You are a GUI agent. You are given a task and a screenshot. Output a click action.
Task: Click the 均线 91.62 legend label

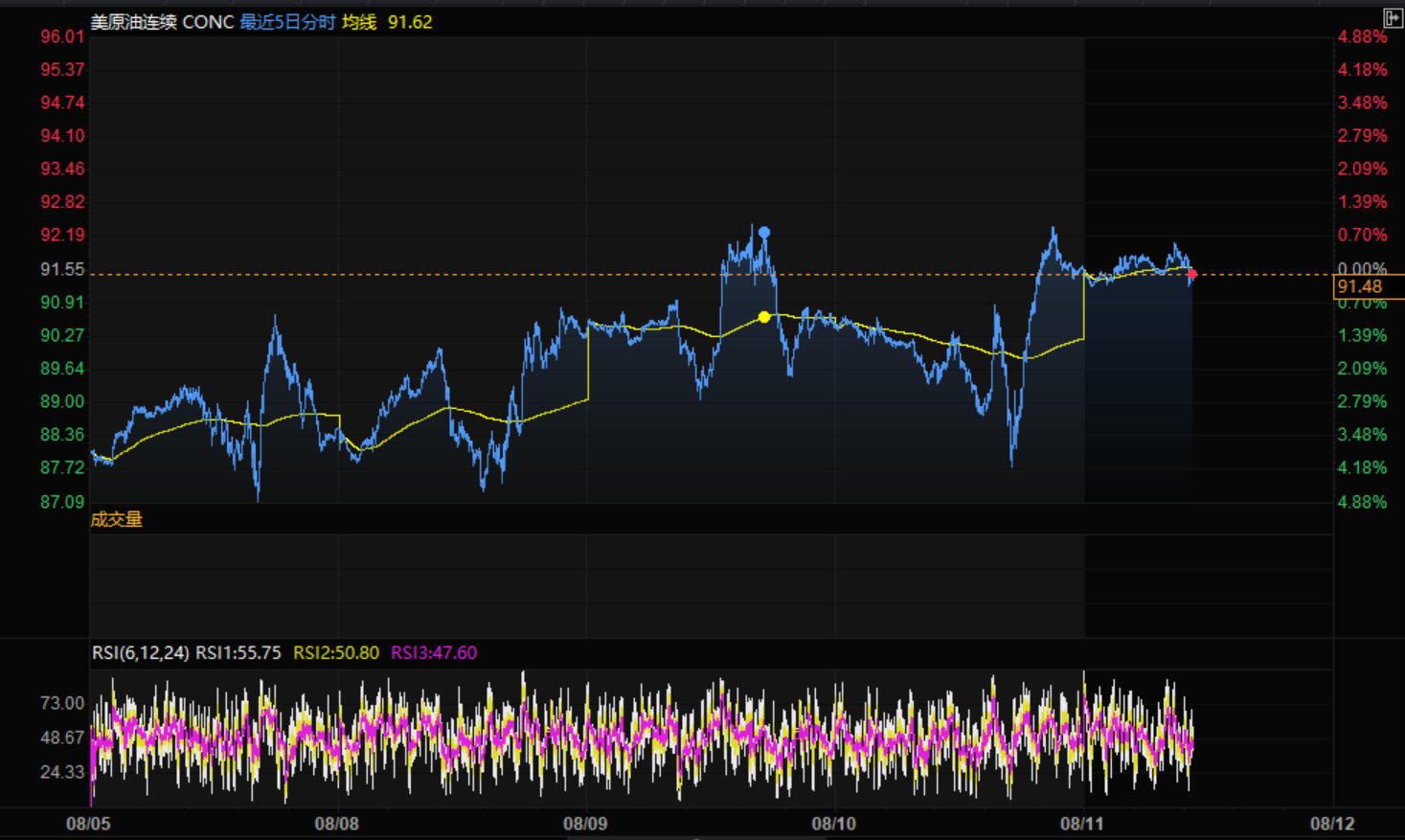(x=387, y=22)
